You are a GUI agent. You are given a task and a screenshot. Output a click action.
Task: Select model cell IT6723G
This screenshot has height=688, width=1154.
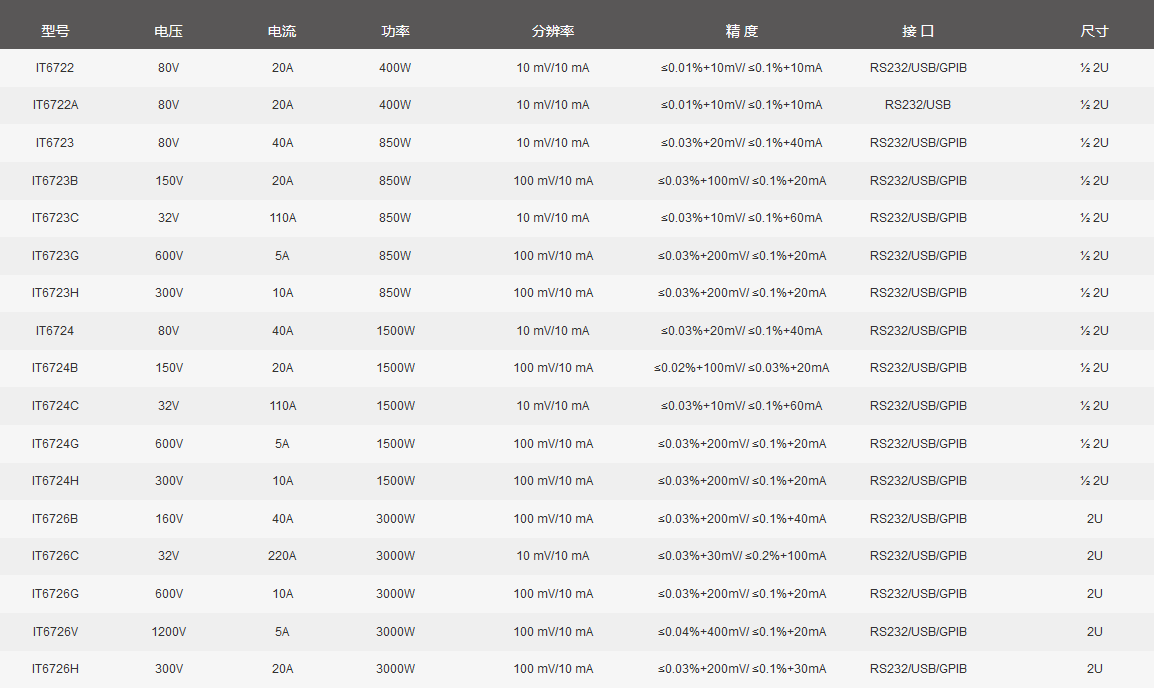[55, 255]
